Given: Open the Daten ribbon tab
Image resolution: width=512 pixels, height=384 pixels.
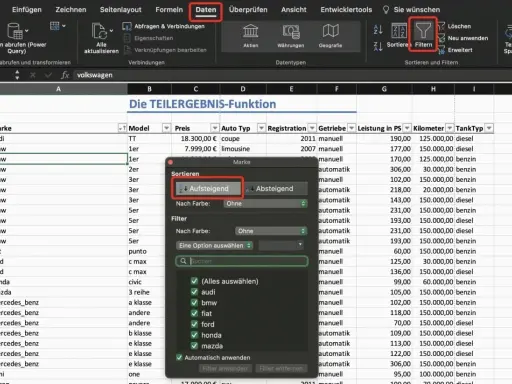Looking at the screenshot, I should click(x=206, y=10).
